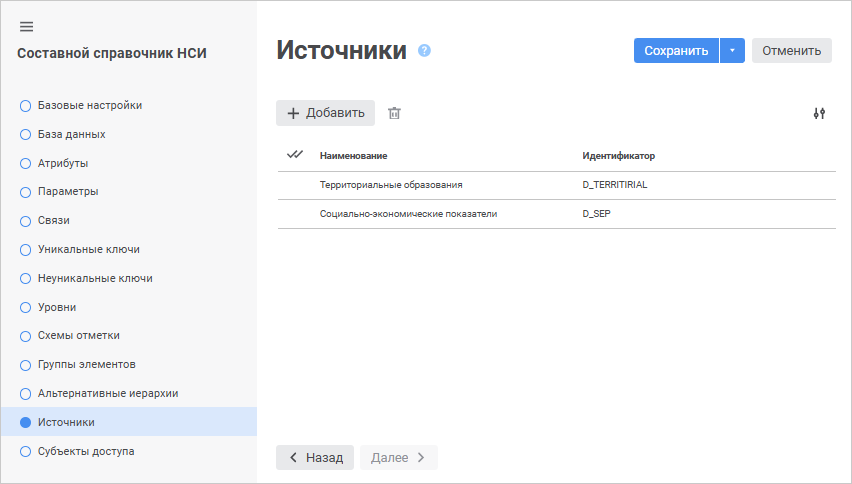Click the Отменить button
This screenshot has width=852, height=484.
pyautogui.click(x=791, y=51)
